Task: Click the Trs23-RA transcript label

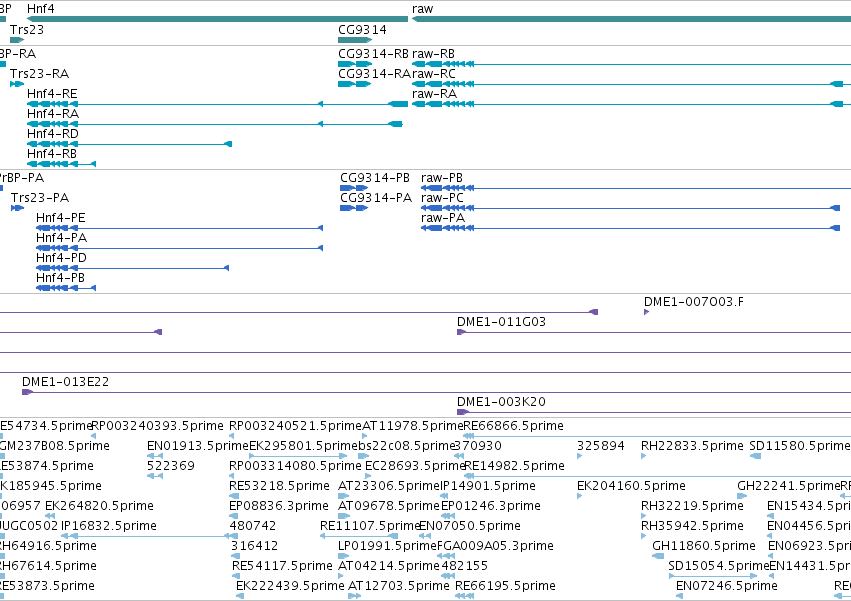Action: 40,74
